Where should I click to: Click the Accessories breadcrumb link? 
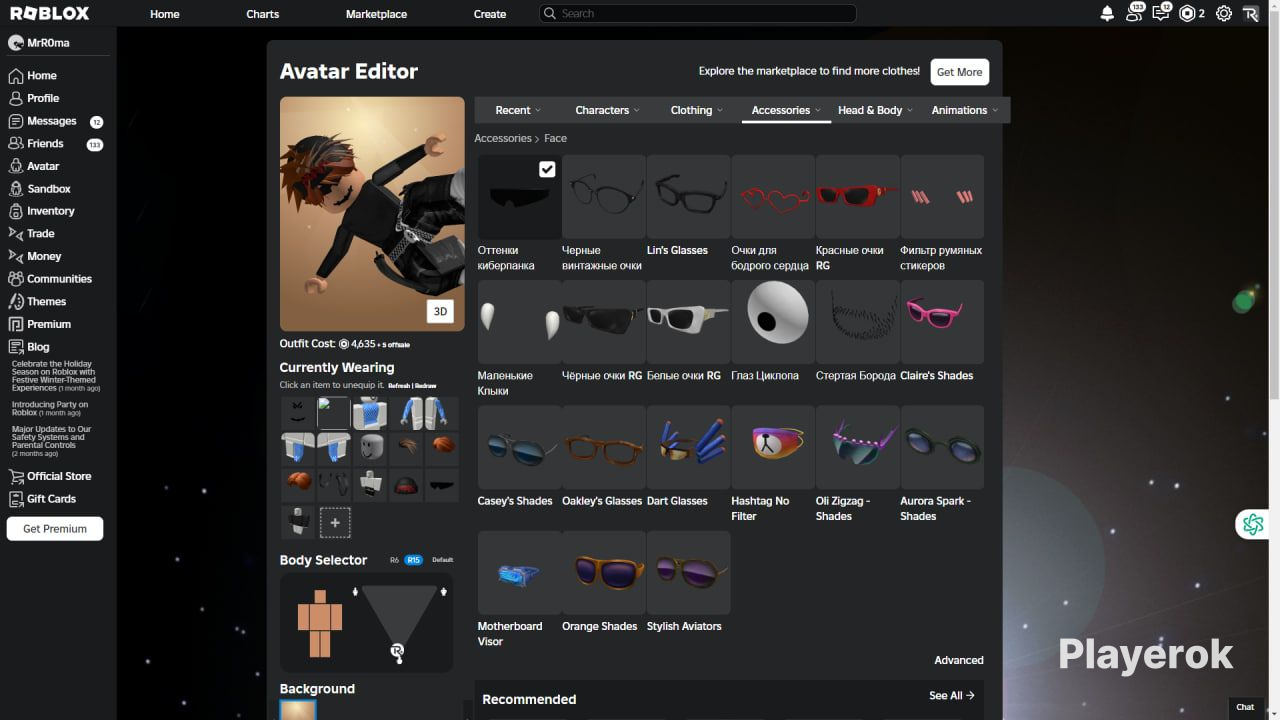coord(503,138)
